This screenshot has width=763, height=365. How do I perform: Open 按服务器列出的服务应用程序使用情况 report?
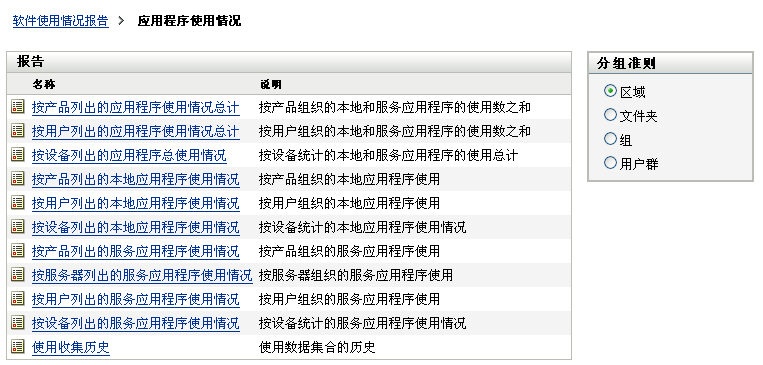click(x=142, y=275)
